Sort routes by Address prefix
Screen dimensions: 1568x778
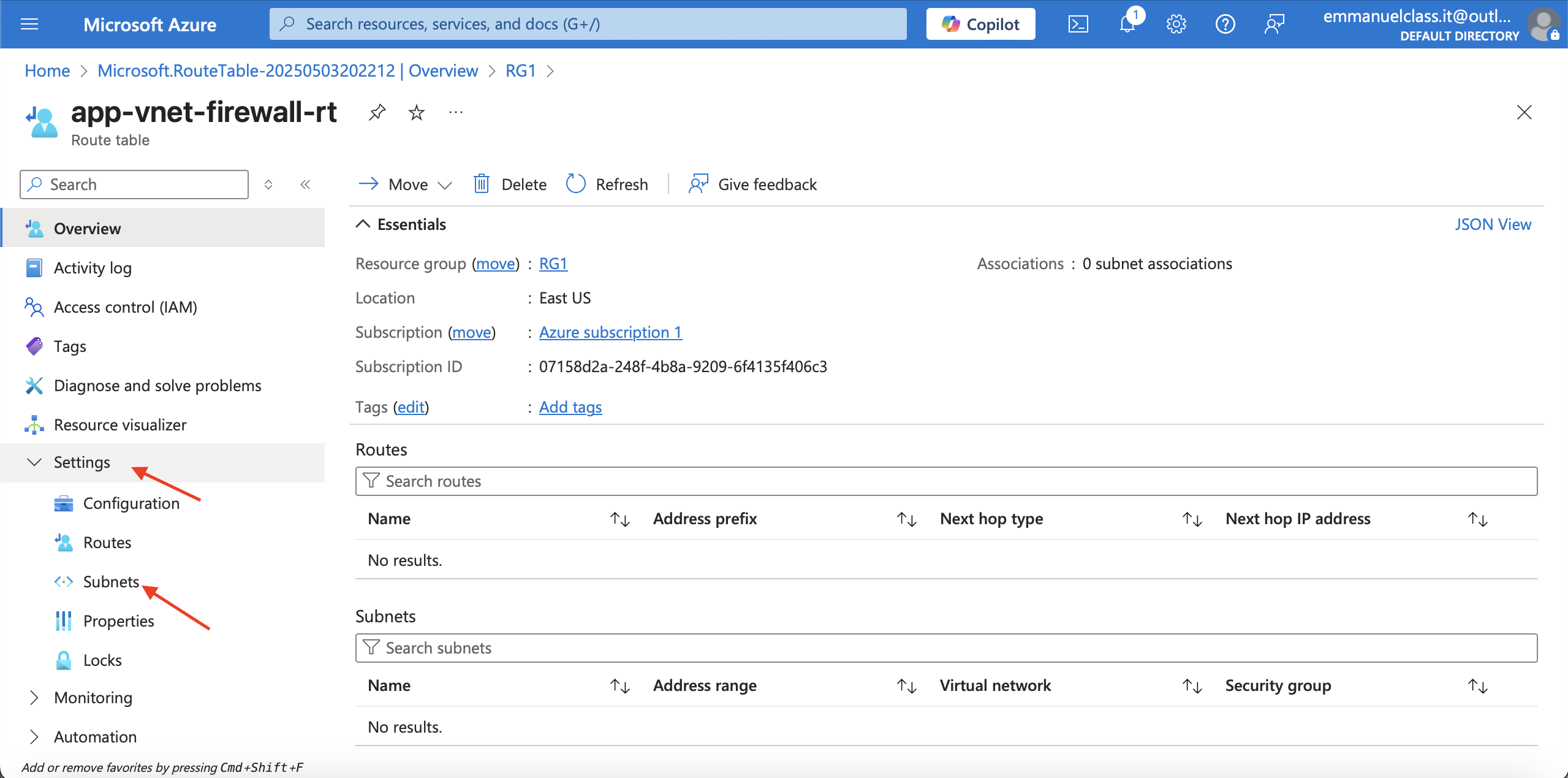tap(906, 519)
